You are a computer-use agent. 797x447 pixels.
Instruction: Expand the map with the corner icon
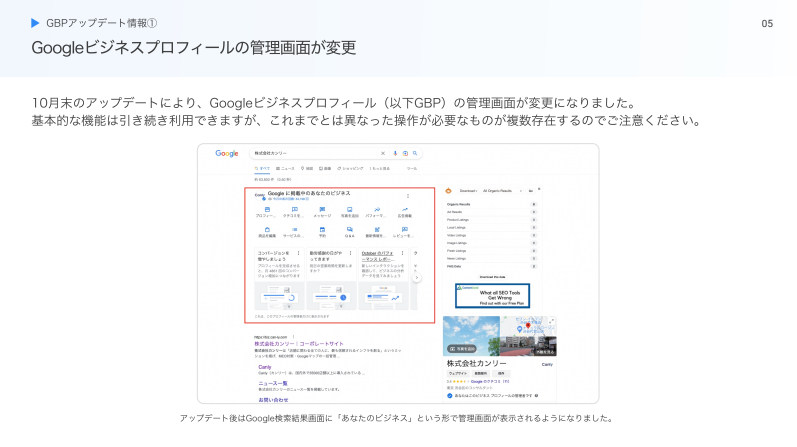tap(551, 321)
